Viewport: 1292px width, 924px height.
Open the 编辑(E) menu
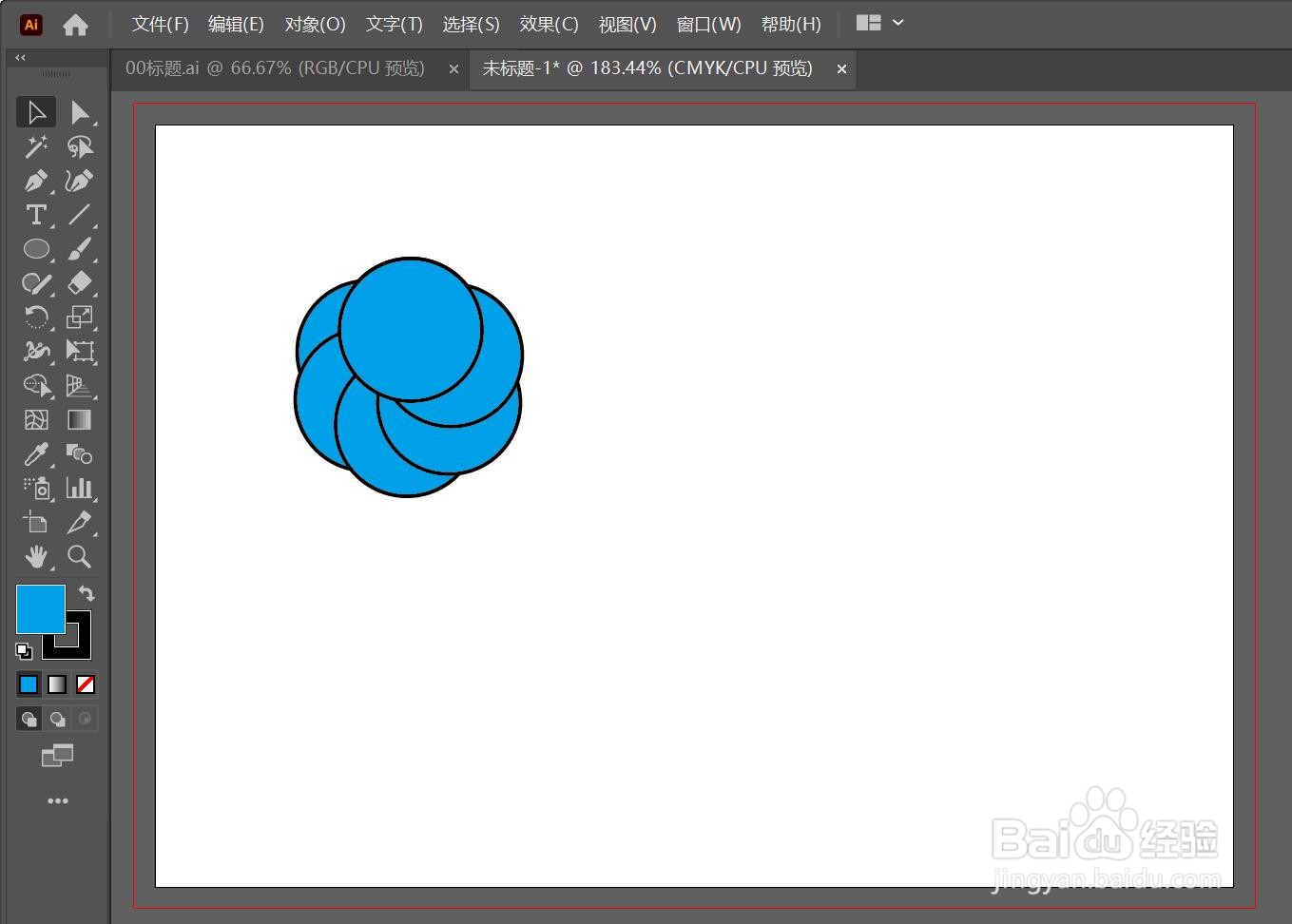tap(236, 24)
